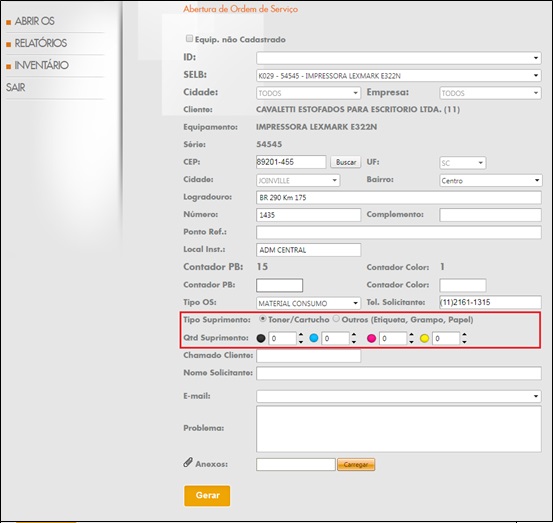Click the magenta toner color dot

click(x=371, y=338)
